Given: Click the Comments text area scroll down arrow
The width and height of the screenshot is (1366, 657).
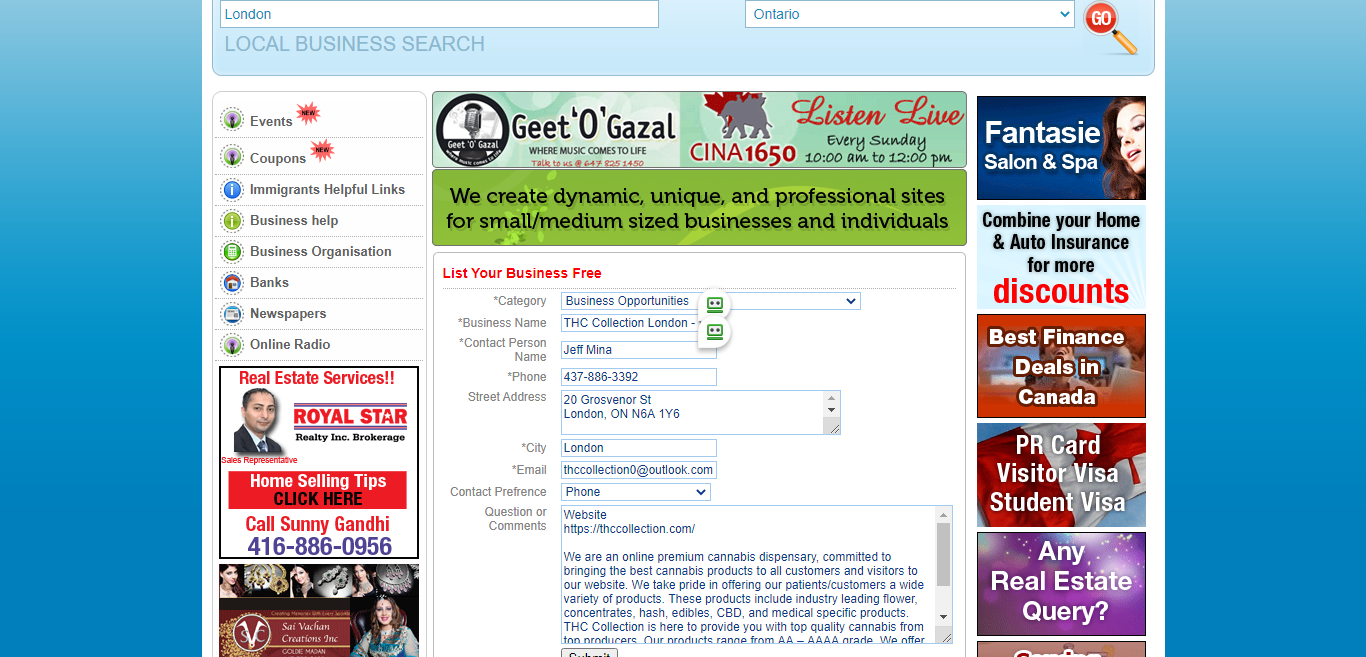Looking at the screenshot, I should pyautogui.click(x=943, y=617).
